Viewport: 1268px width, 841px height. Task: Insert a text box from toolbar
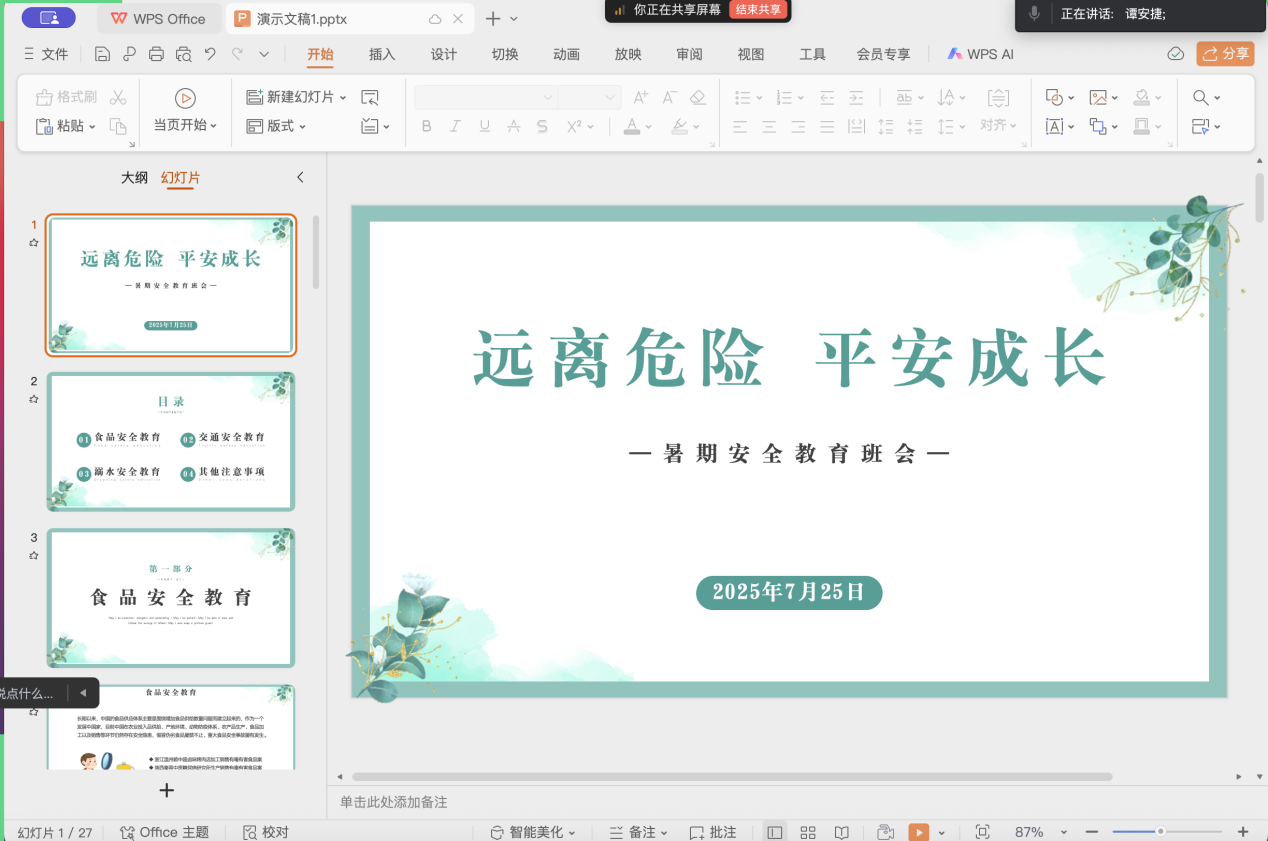click(1054, 127)
